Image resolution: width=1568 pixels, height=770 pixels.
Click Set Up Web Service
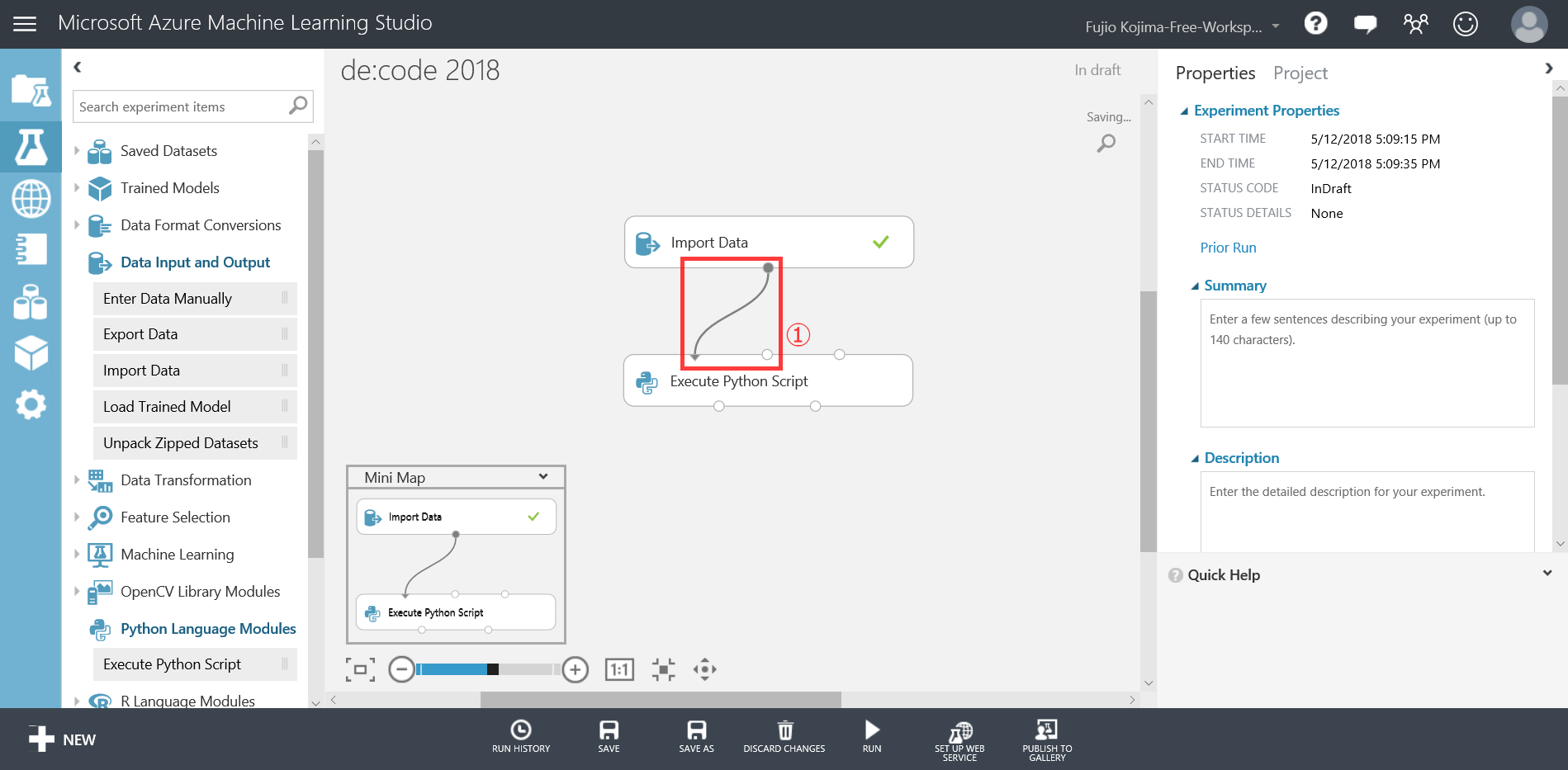[959, 740]
